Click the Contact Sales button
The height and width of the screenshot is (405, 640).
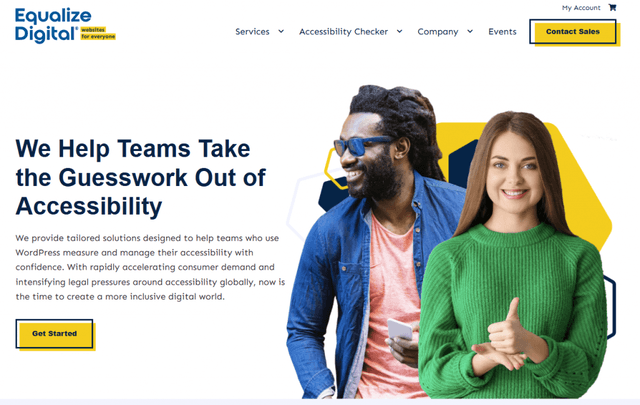[x=573, y=31]
